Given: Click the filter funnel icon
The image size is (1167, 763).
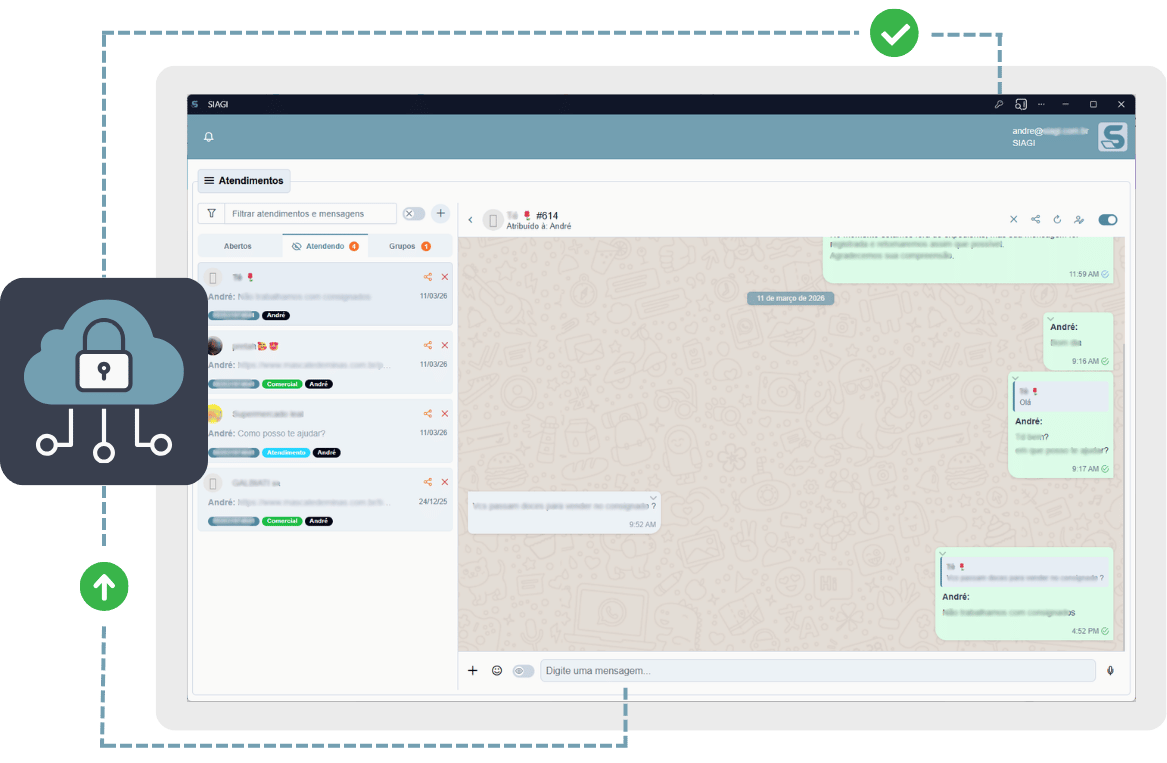Looking at the screenshot, I should click(211, 213).
